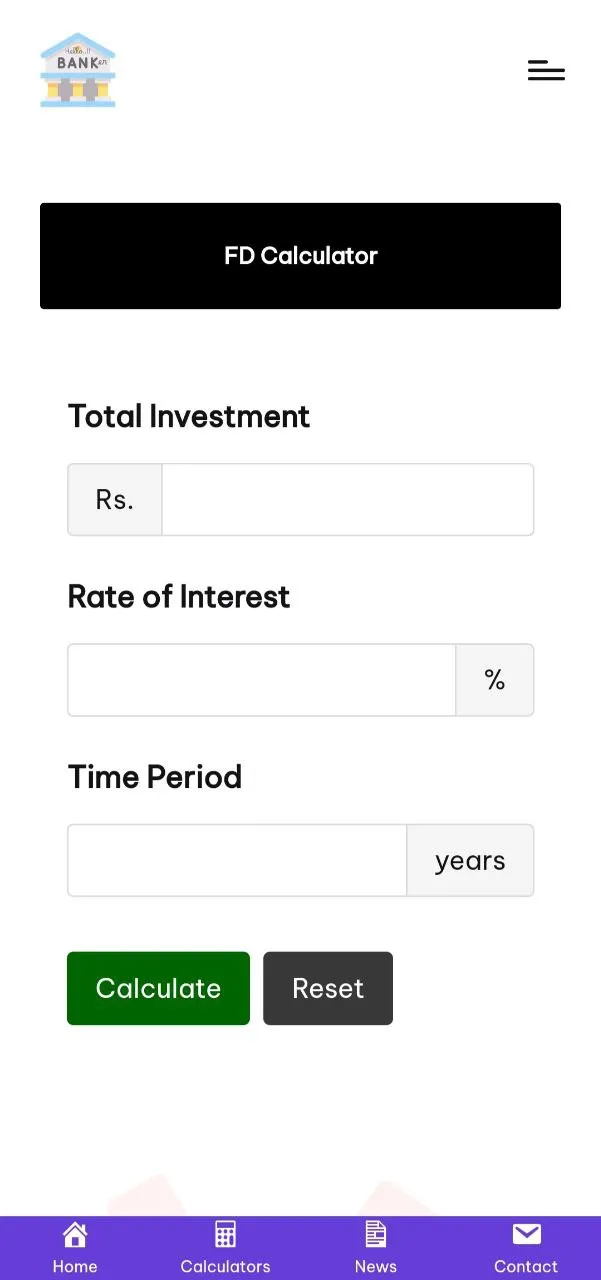601x1280 pixels.
Task: Tap the Calculators grid icon
Action: click(x=225, y=1235)
